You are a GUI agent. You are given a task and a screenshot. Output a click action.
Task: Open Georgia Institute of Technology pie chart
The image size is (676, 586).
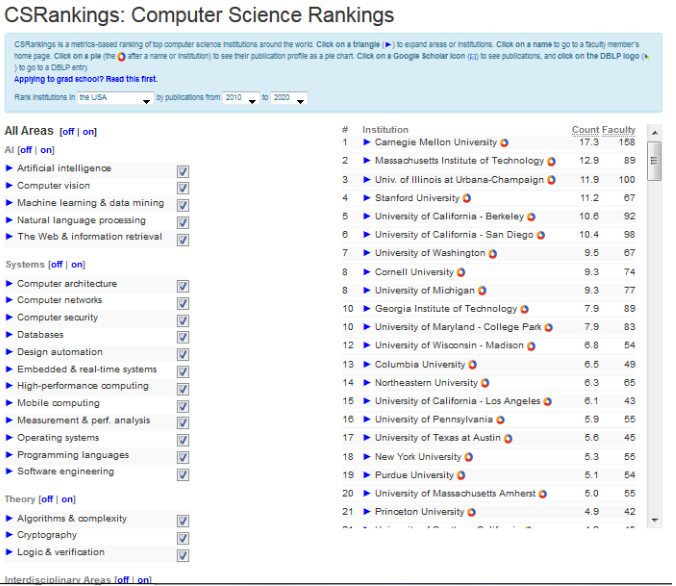pyautogui.click(x=525, y=309)
